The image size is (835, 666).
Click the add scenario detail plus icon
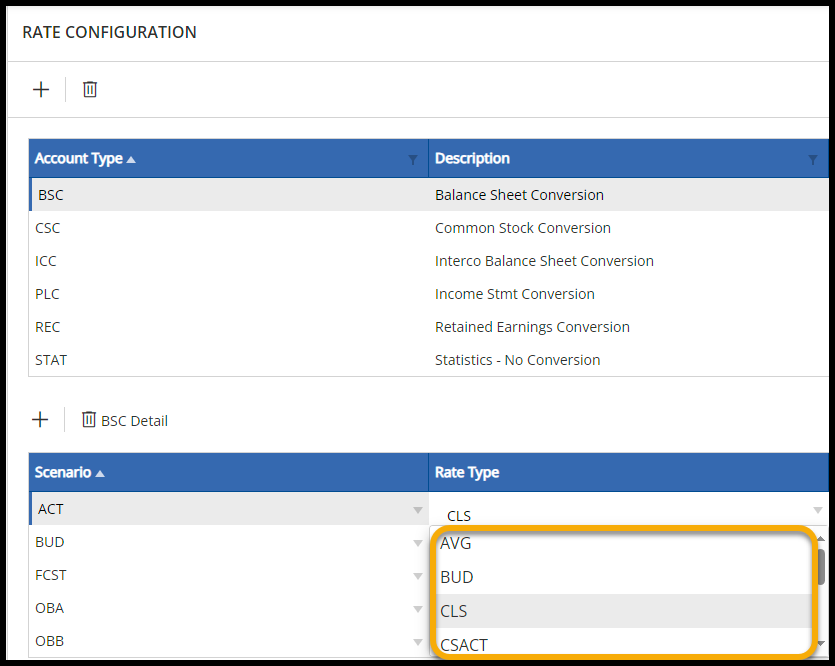[x=40, y=420]
